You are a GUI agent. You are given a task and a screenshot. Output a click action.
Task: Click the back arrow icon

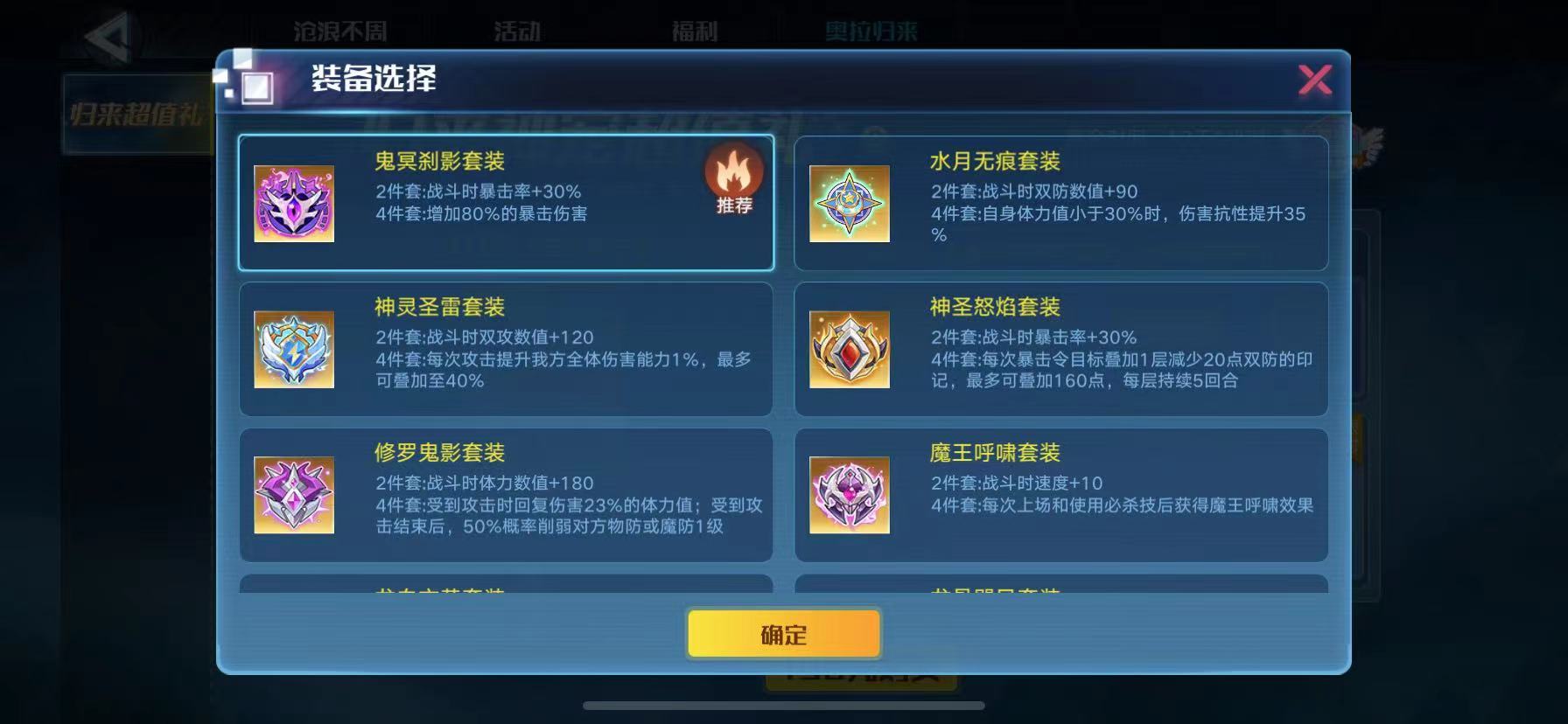pyautogui.click(x=108, y=36)
